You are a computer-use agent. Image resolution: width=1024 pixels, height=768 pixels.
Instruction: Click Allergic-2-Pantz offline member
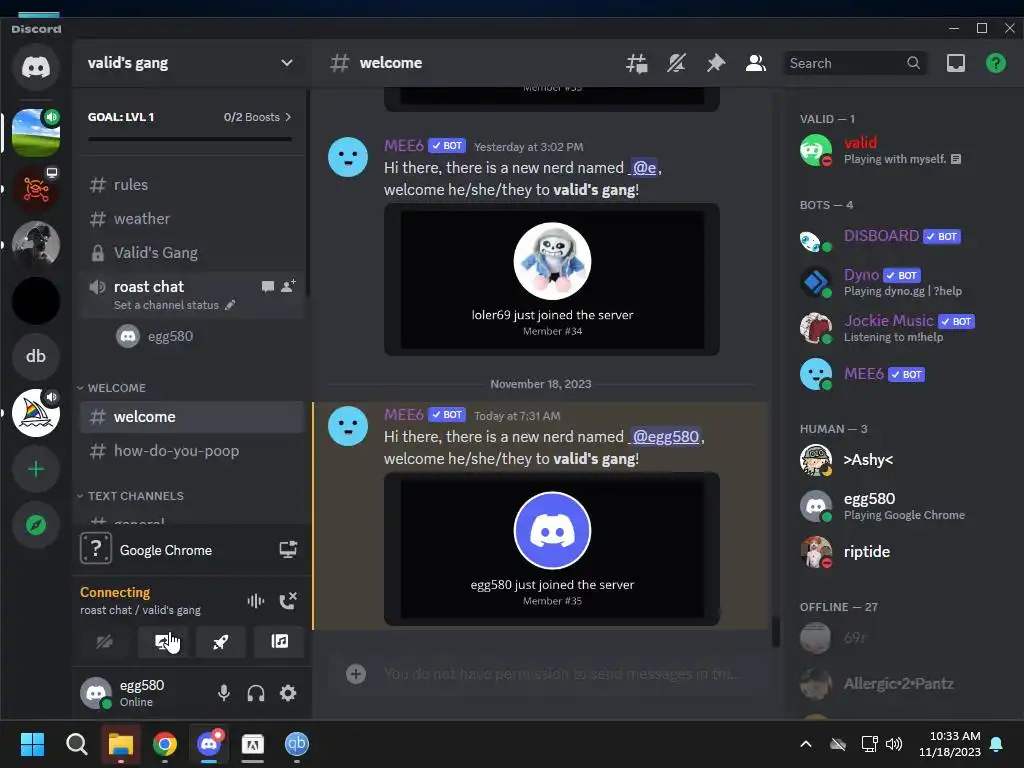click(901, 684)
